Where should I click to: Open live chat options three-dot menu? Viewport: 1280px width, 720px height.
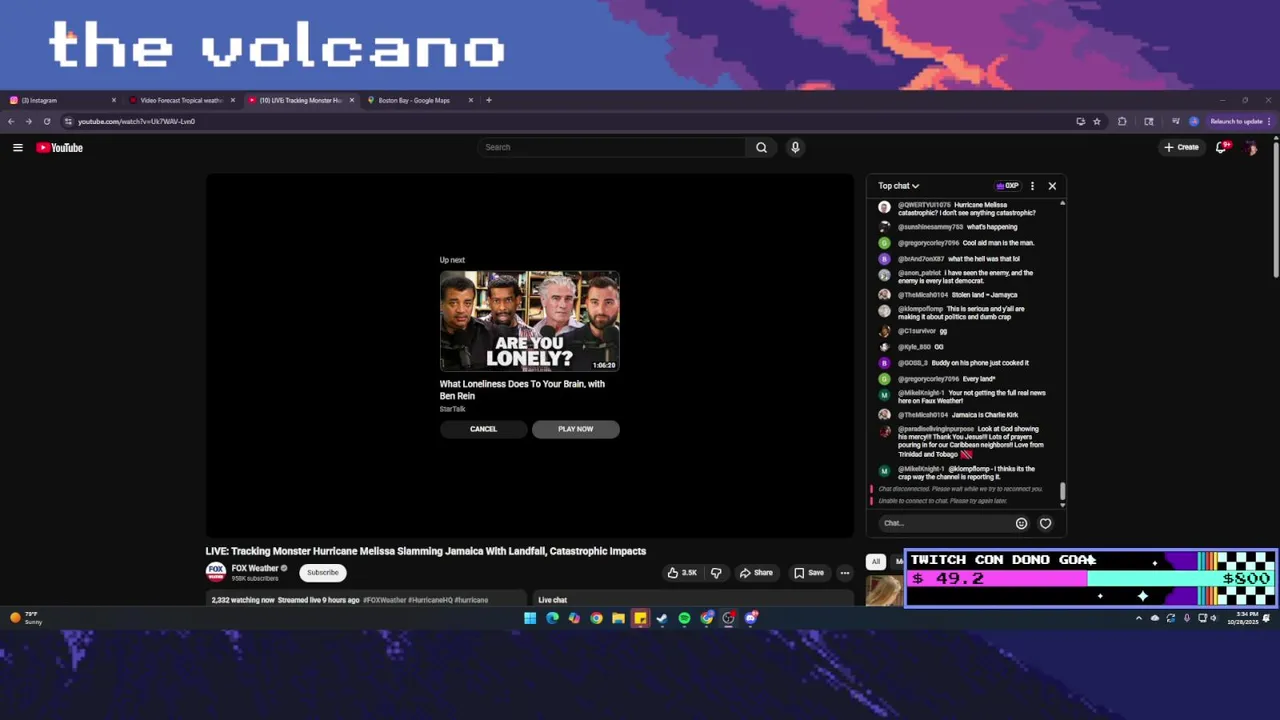pyautogui.click(x=1032, y=186)
